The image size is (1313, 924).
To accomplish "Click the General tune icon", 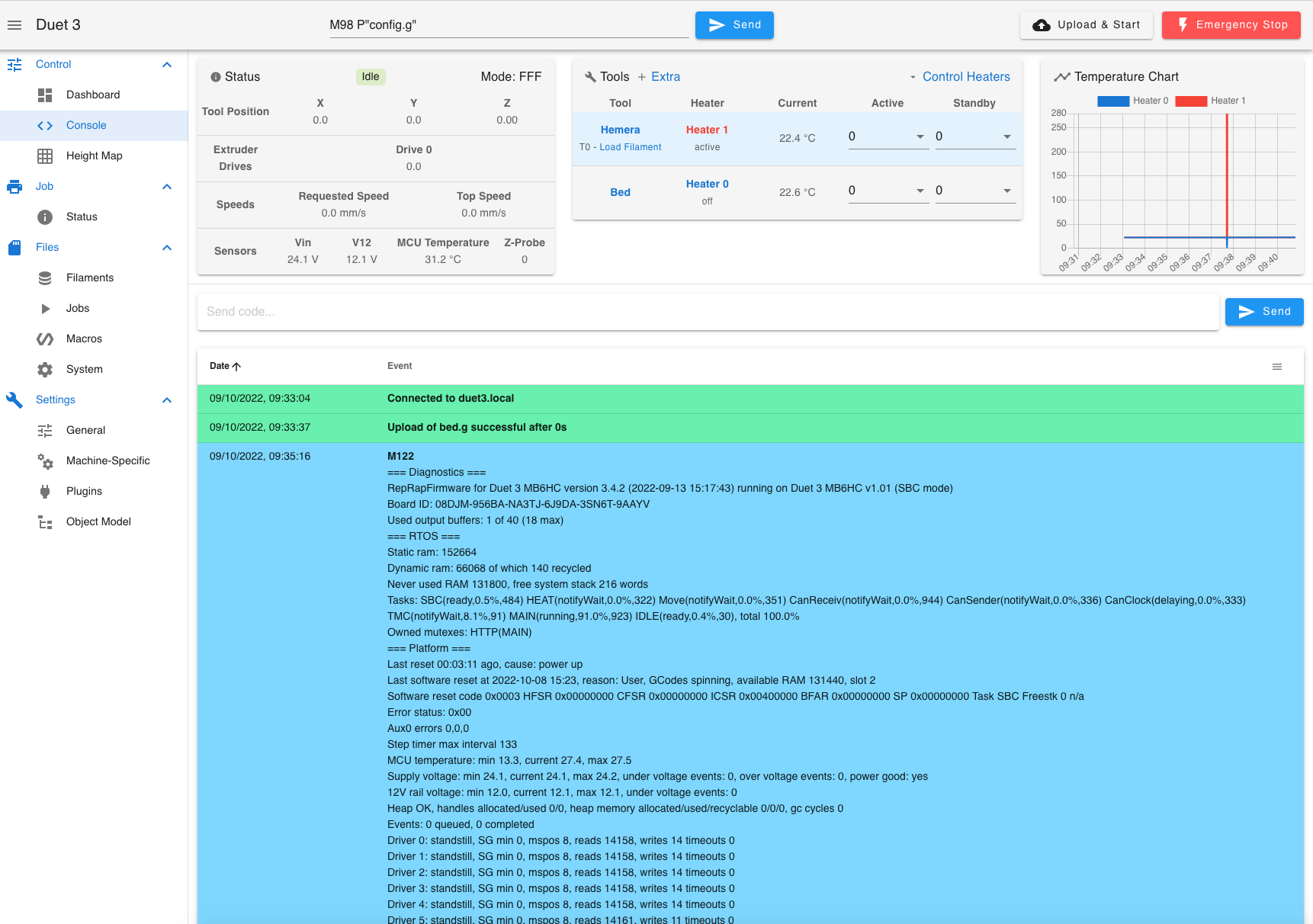I will (x=45, y=430).
